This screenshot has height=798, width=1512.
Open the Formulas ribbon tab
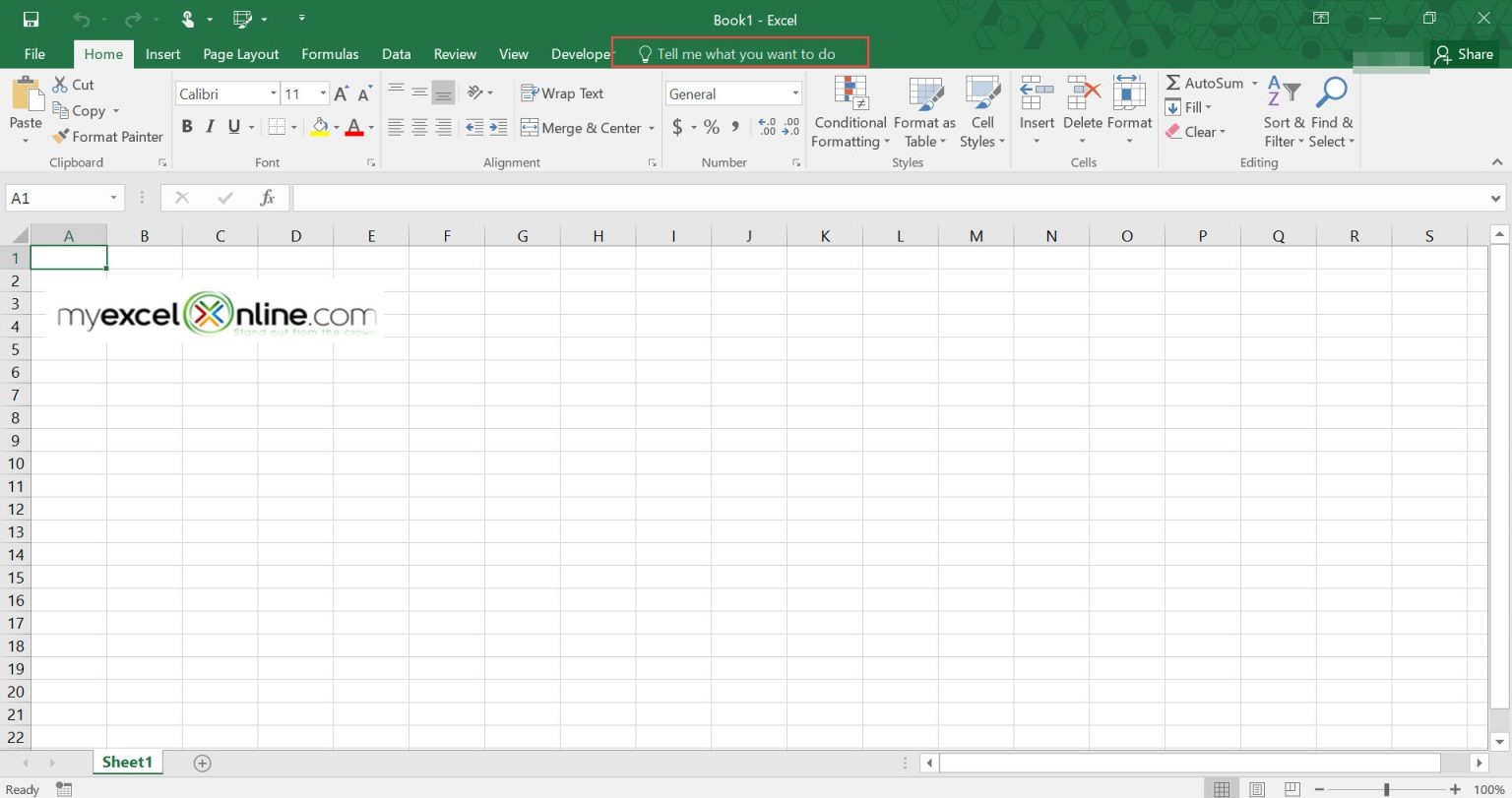pyautogui.click(x=330, y=54)
